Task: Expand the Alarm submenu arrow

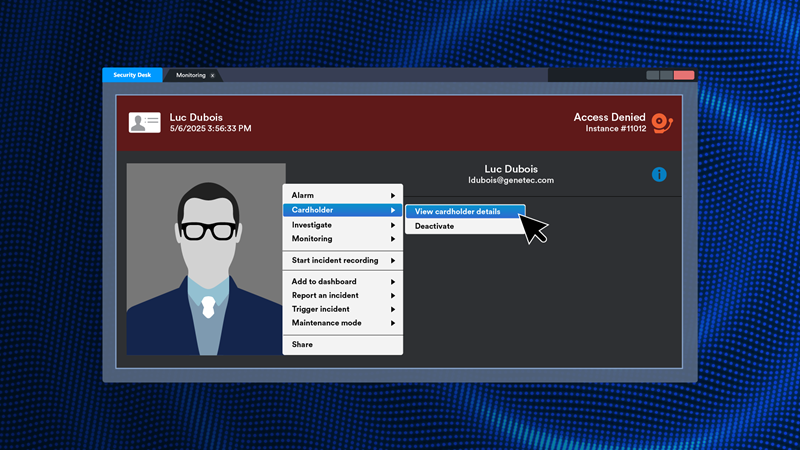Action: [x=393, y=196]
